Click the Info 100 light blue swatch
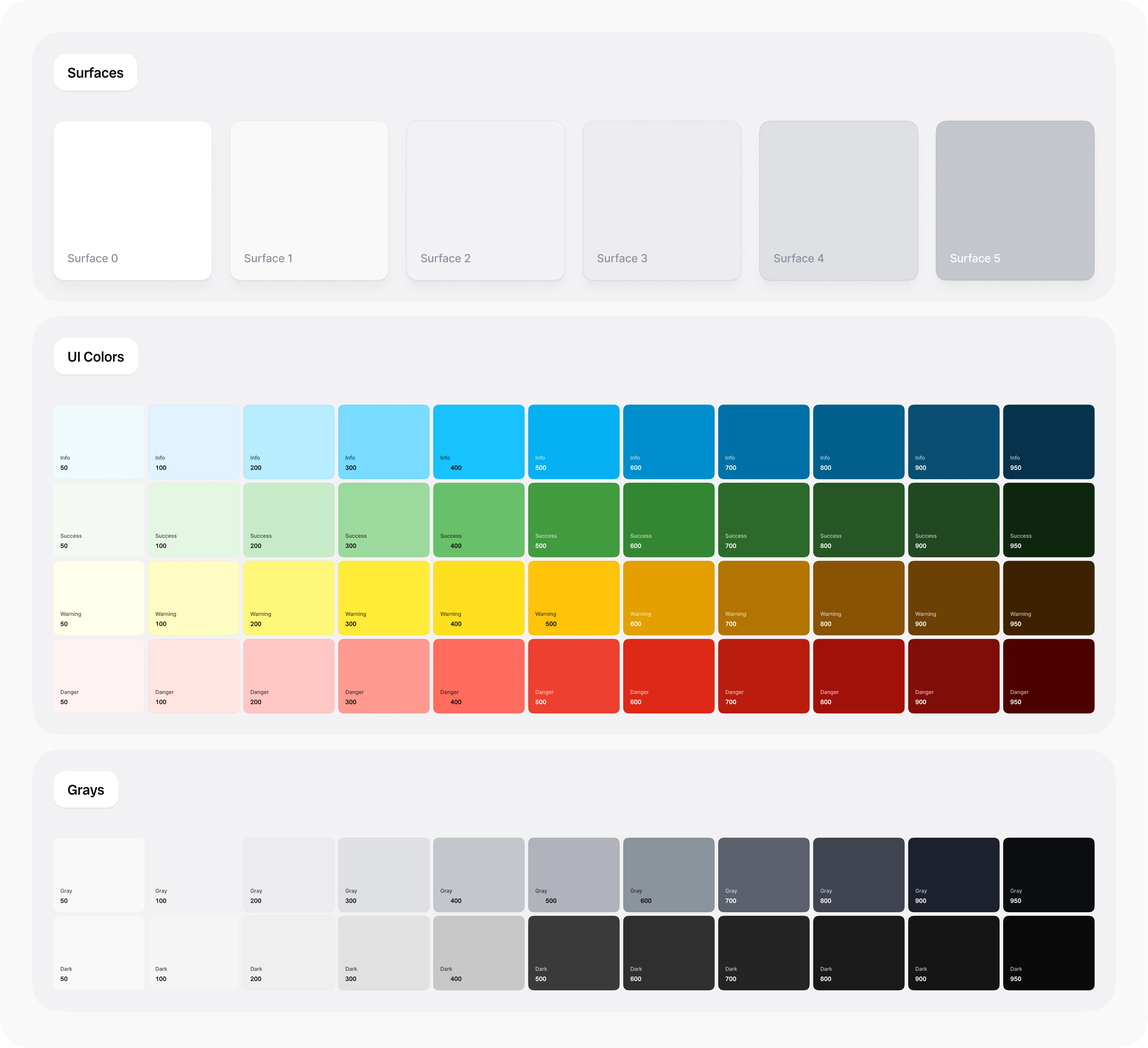 click(194, 441)
